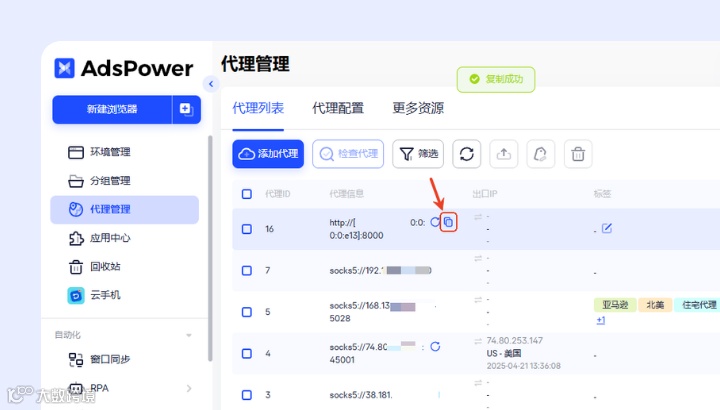This screenshot has height=410, width=720.
Task: Click check-proxy refresh icon in row 16
Action: coord(434,222)
